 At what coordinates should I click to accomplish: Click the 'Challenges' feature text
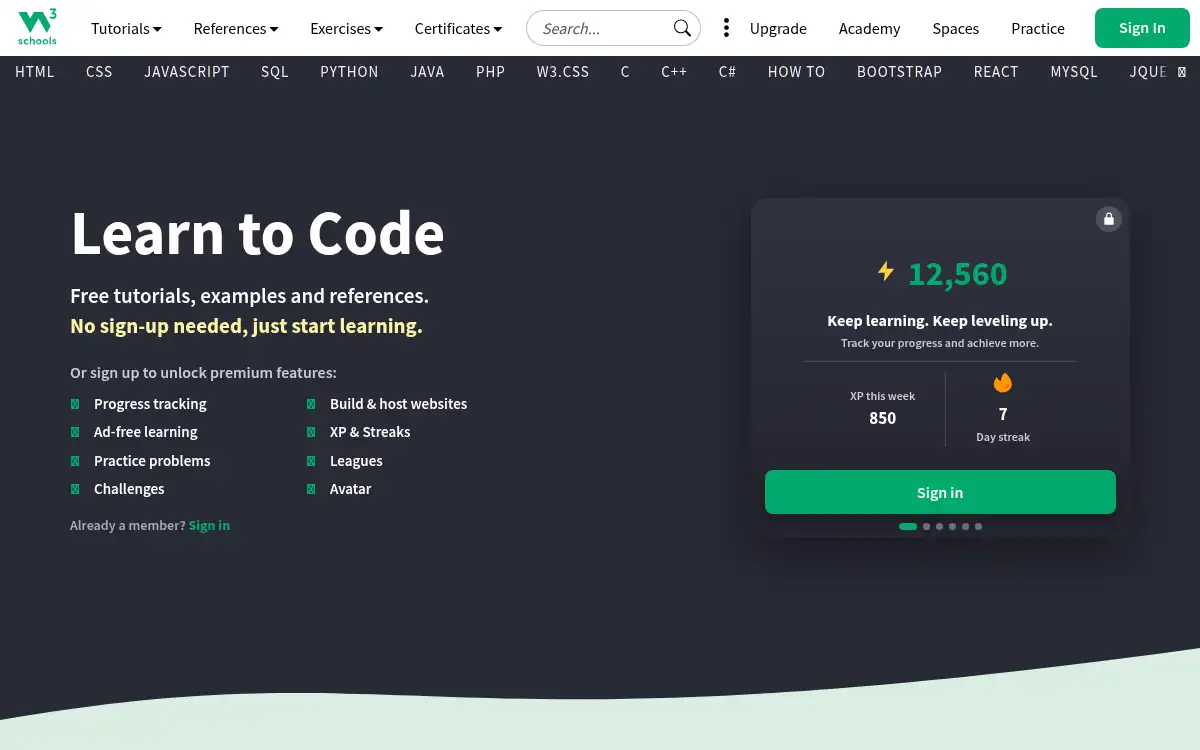pos(129,489)
